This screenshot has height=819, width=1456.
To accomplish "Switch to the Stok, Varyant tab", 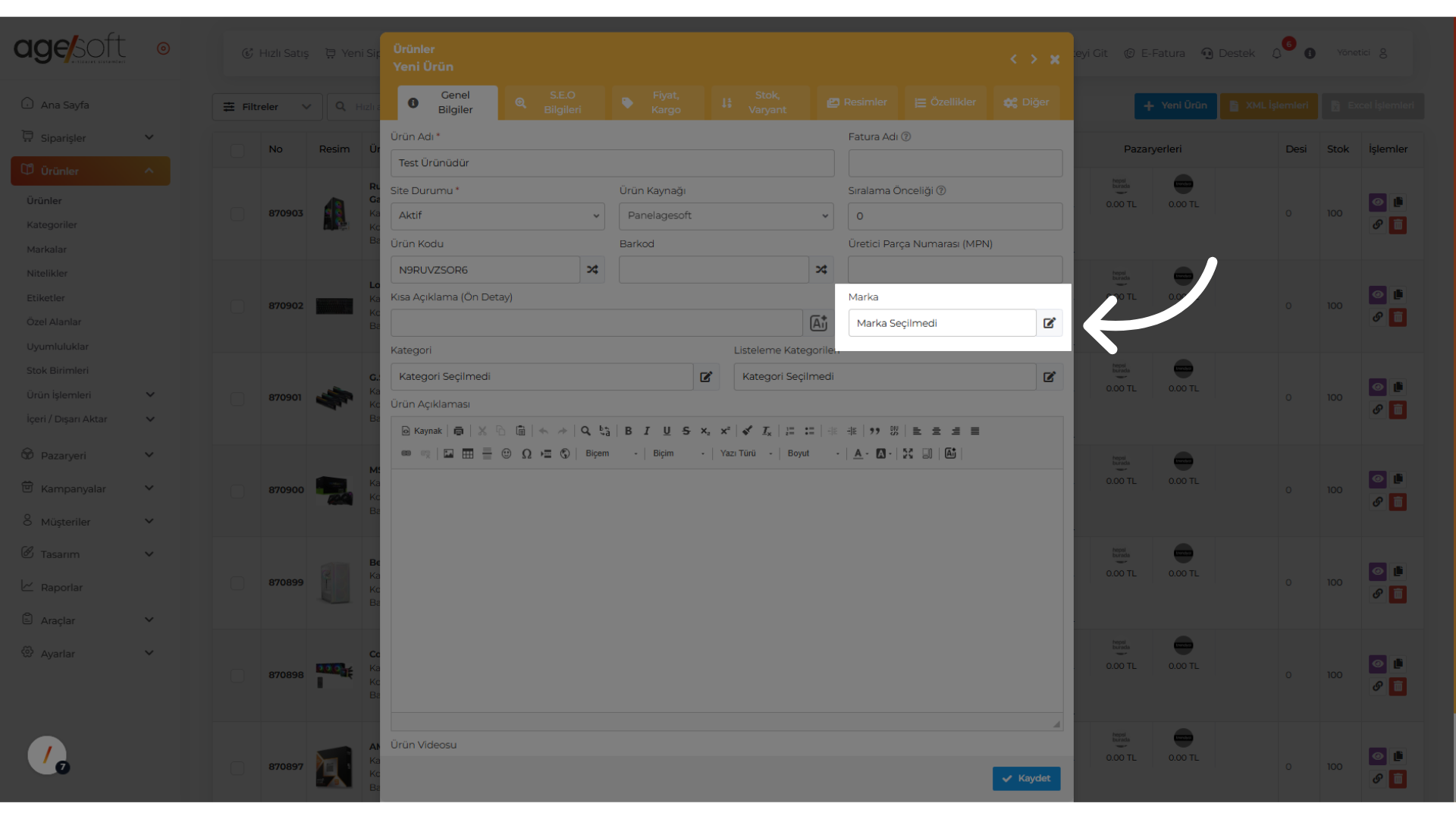I will click(760, 102).
